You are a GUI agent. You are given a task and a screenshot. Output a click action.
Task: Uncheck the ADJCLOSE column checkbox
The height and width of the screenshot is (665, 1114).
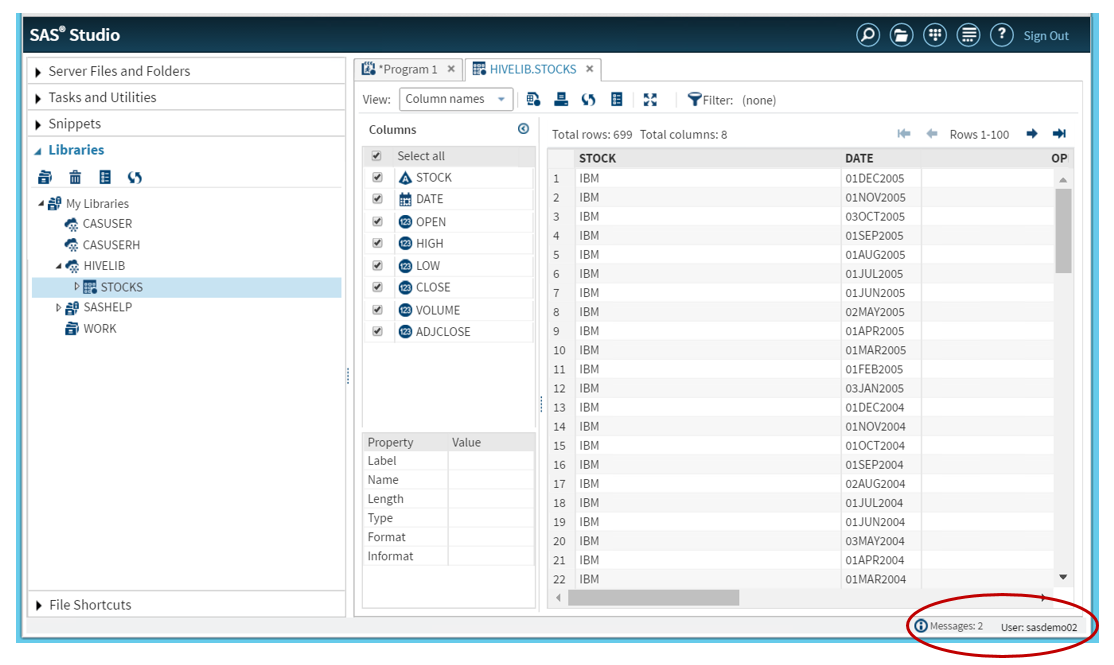377,332
